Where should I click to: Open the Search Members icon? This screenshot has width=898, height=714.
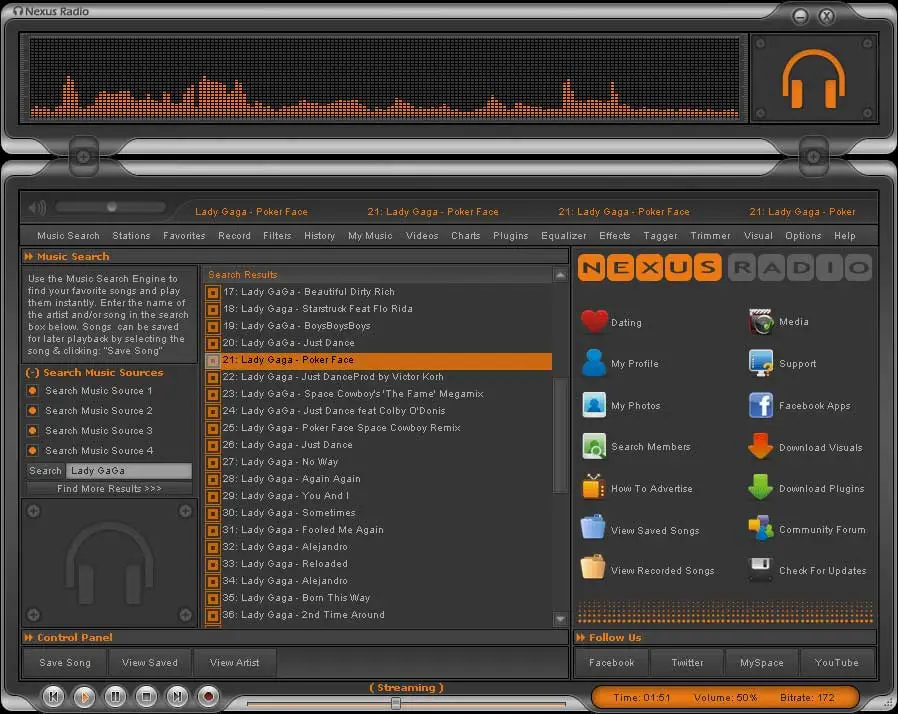tap(594, 447)
